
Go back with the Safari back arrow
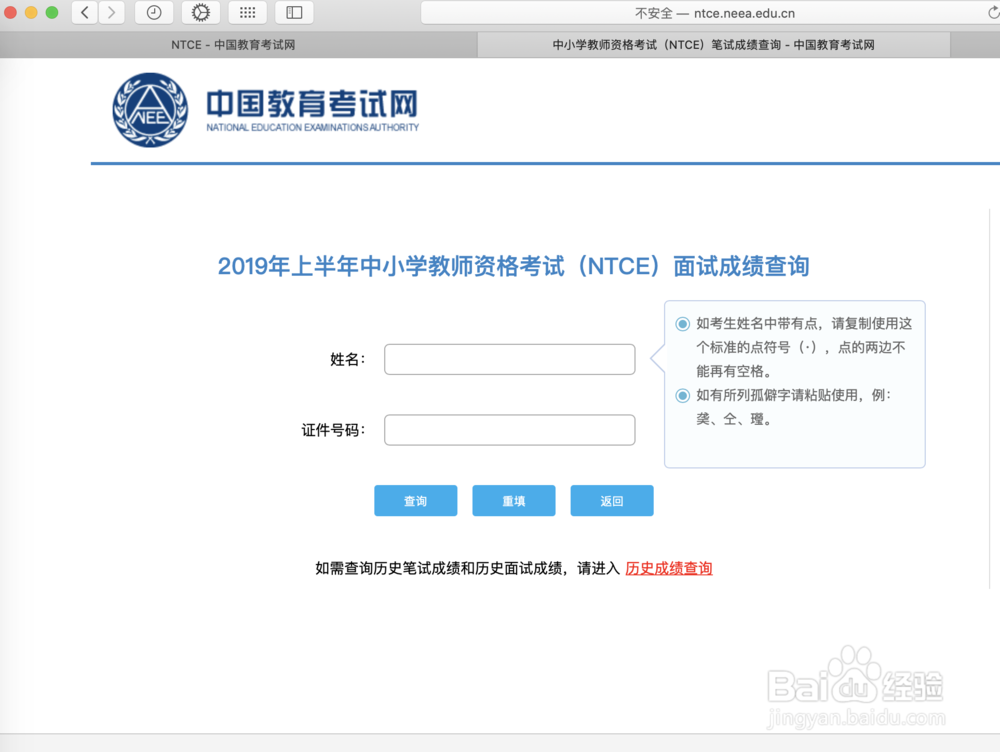(x=85, y=12)
